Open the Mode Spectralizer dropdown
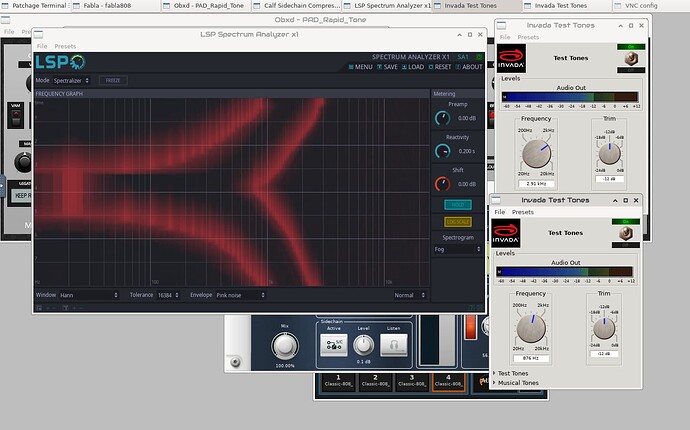 coord(71,81)
